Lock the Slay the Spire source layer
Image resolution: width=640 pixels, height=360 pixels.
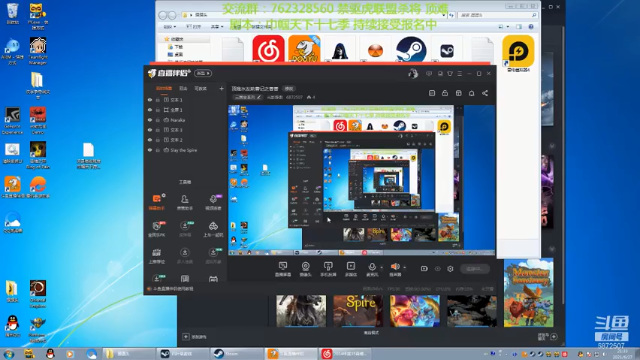coord(158,150)
